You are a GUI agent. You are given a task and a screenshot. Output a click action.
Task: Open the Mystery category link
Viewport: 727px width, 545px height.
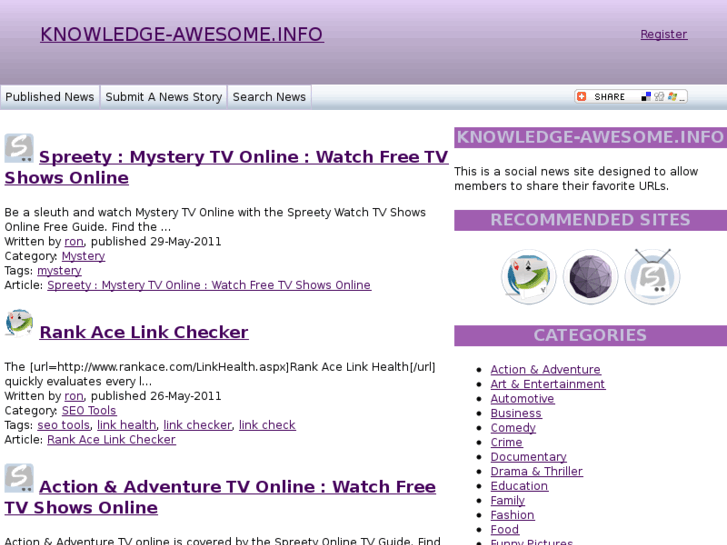coord(83,256)
